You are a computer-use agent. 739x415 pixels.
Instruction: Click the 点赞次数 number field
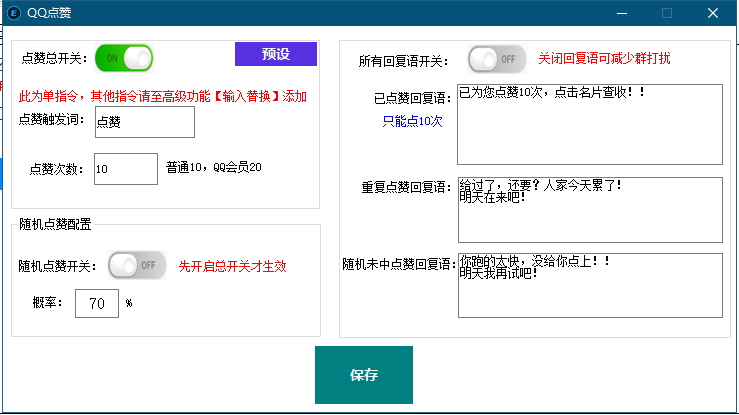tap(125, 169)
